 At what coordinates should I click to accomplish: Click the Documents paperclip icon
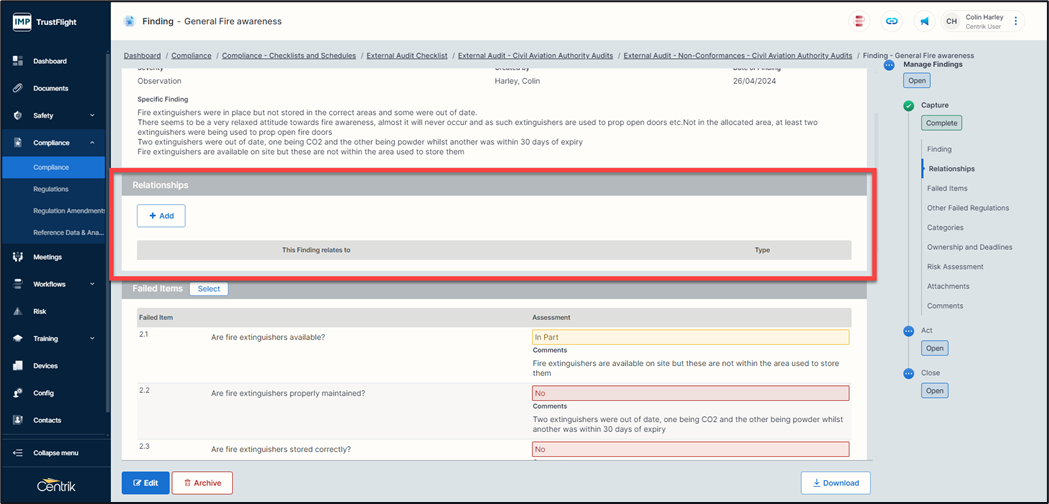point(18,88)
